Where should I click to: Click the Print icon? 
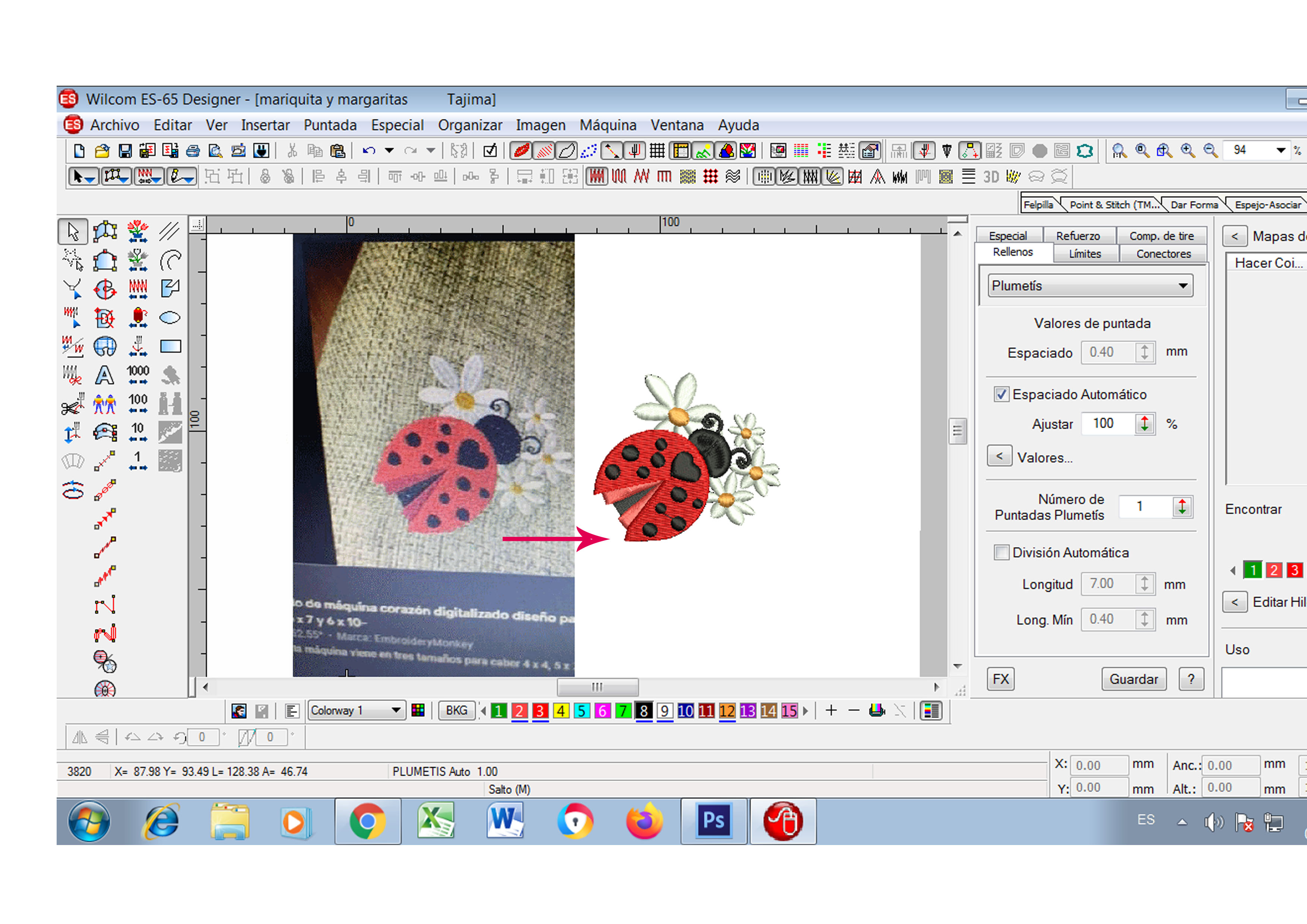193,151
